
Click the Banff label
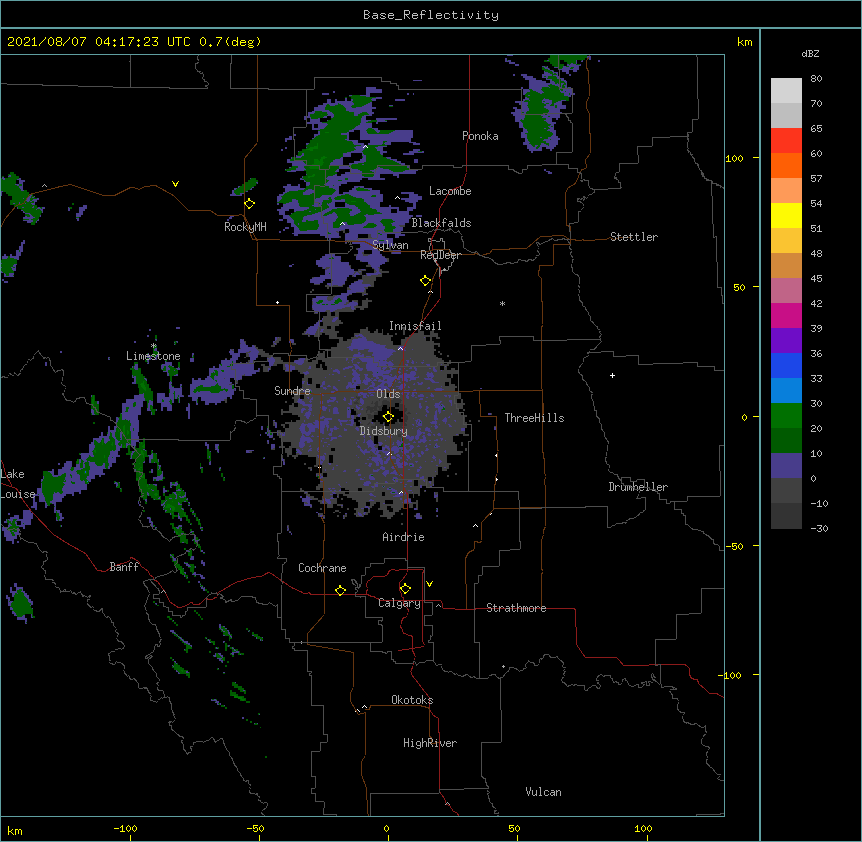[x=124, y=567]
